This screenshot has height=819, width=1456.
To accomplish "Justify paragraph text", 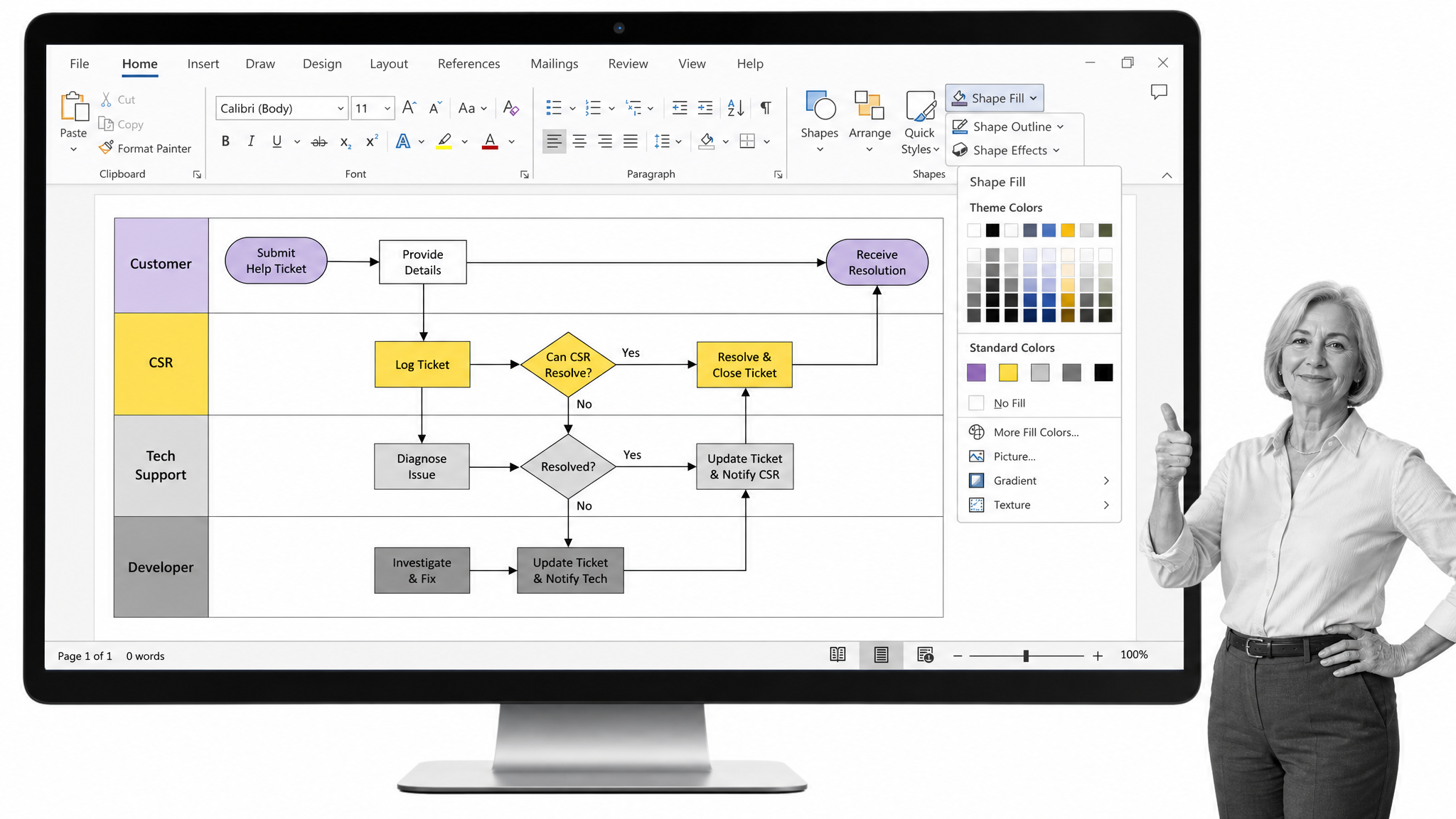I will (631, 141).
